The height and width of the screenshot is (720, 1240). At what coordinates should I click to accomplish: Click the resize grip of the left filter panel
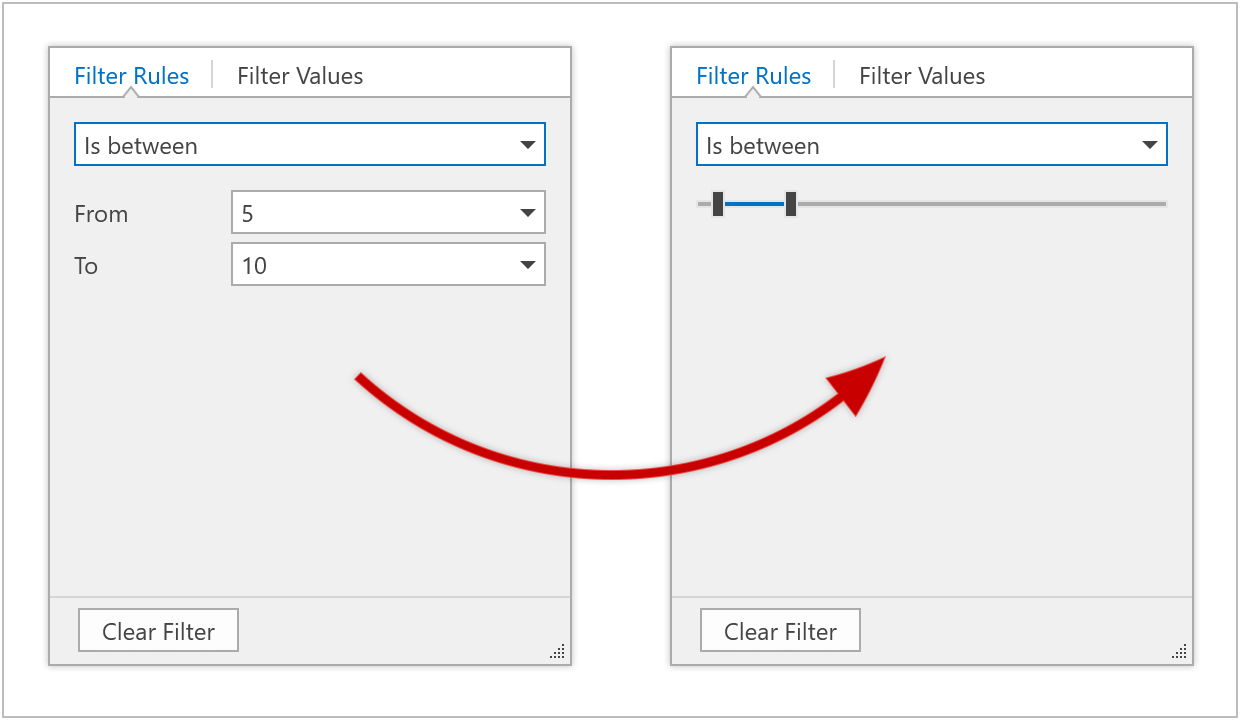coord(558,652)
